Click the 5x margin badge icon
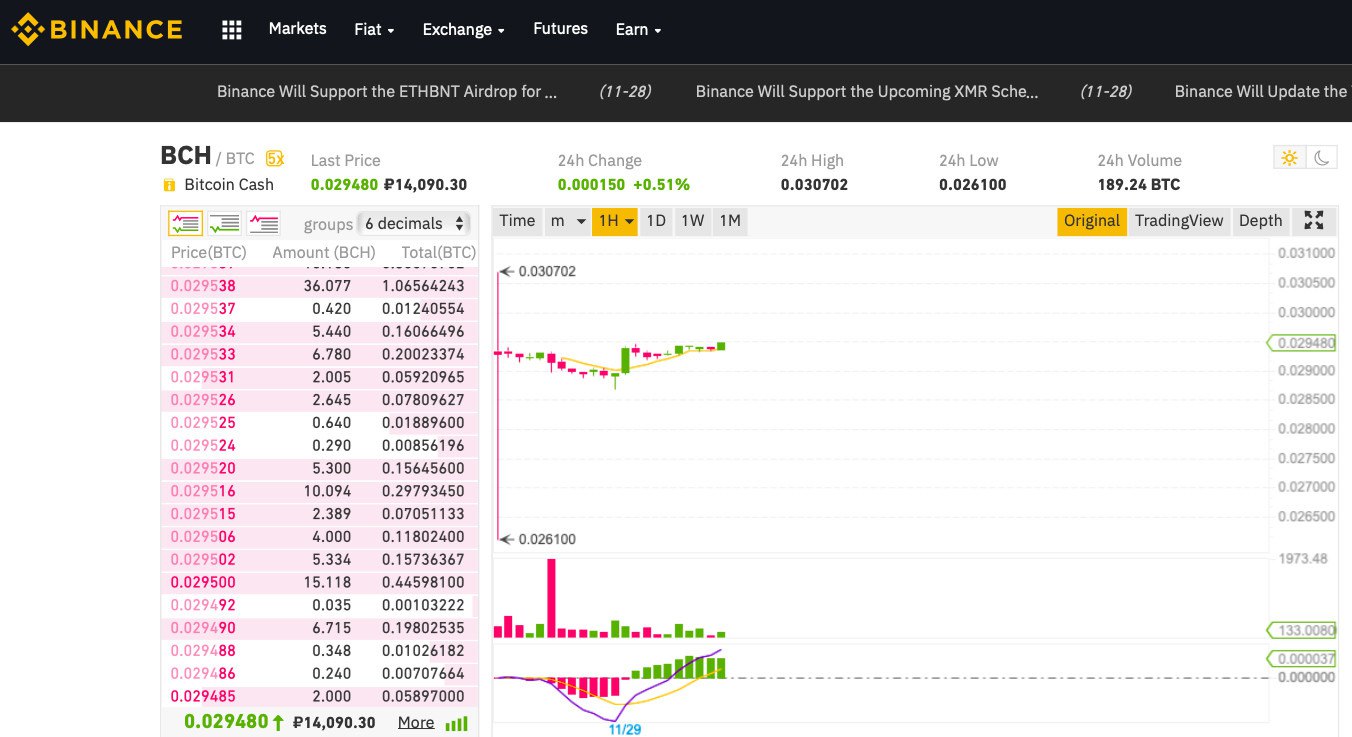The width and height of the screenshot is (1352, 737). [x=275, y=158]
